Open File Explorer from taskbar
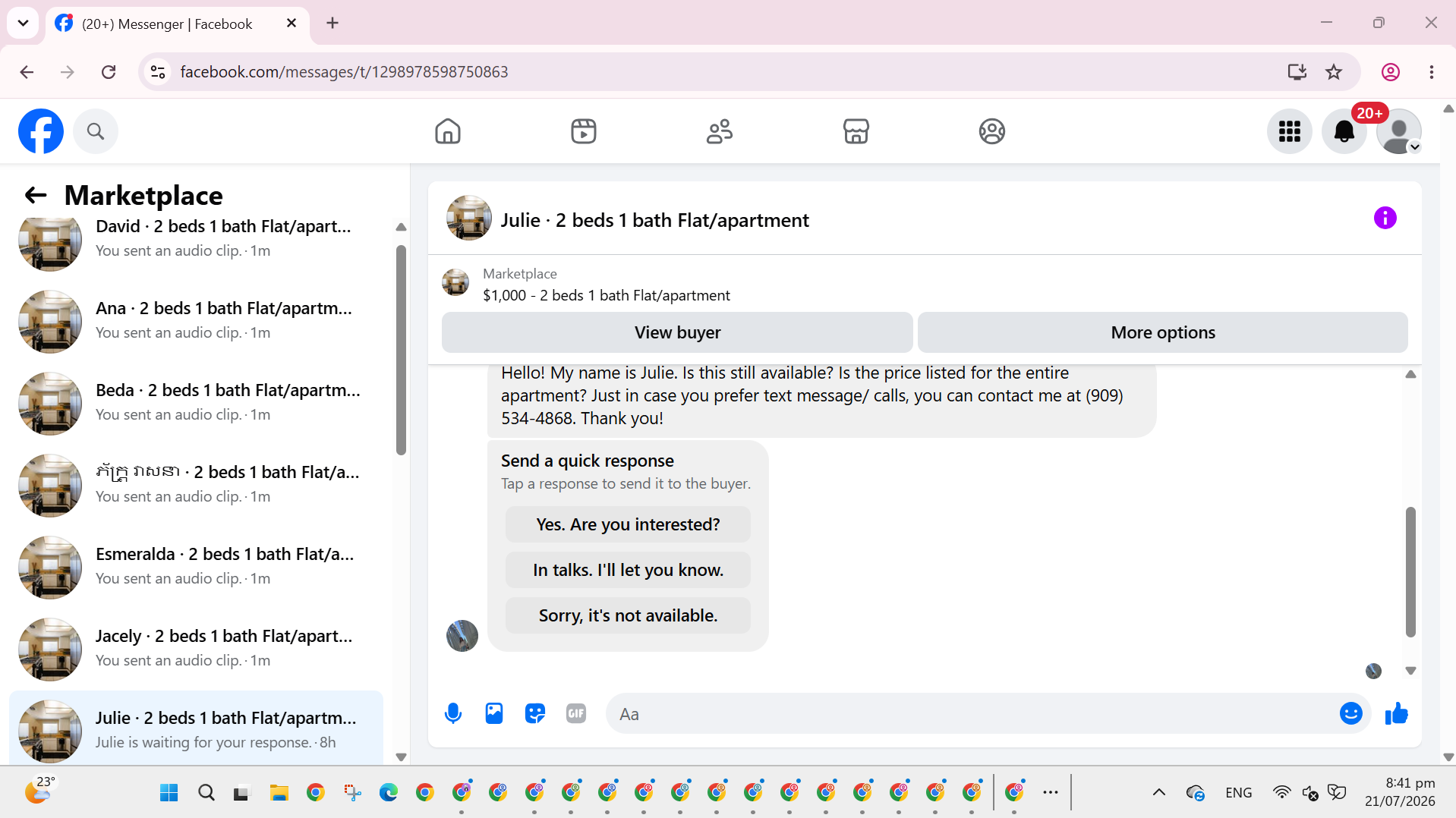This screenshot has width=1456, height=818. [x=279, y=793]
